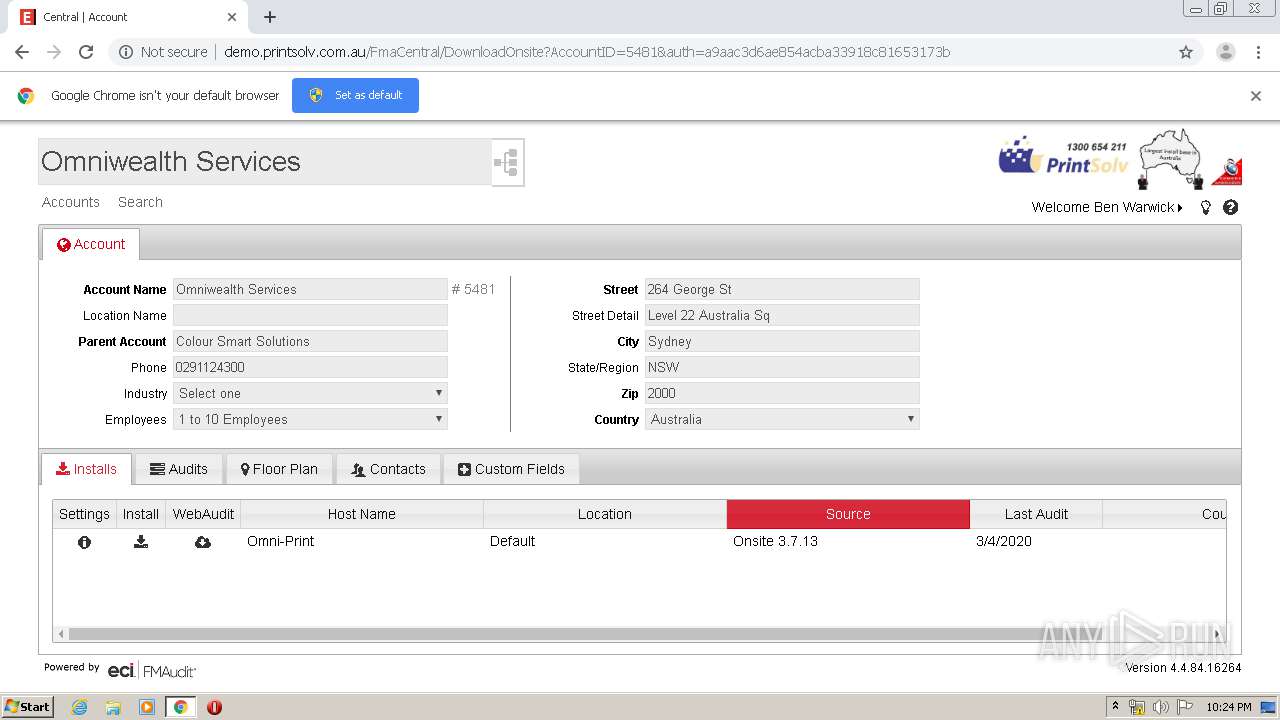The image size is (1280, 720).
Task: Open a new browser tab
Action: (270, 17)
